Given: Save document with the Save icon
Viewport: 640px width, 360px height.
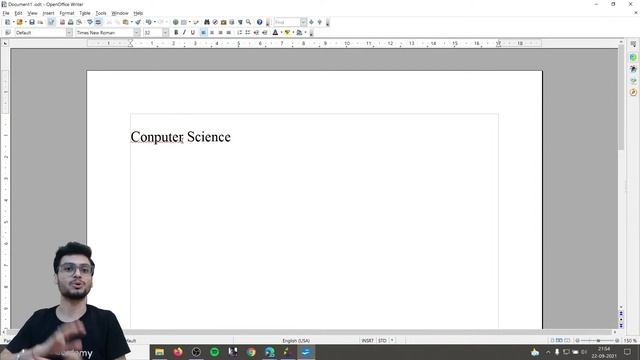Looking at the screenshot, I should 32,22.
